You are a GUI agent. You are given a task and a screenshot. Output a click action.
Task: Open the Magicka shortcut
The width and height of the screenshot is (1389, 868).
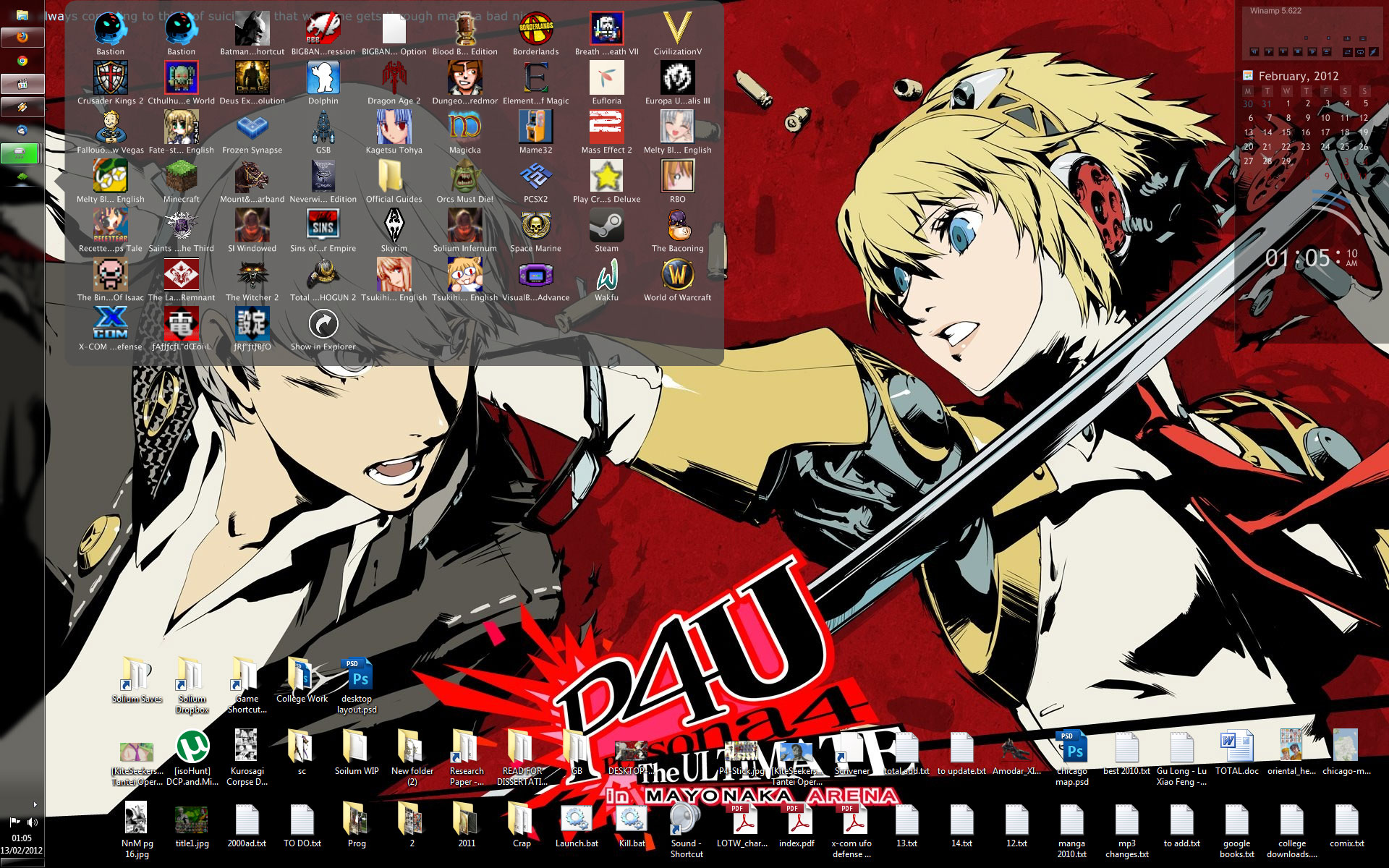click(464, 132)
